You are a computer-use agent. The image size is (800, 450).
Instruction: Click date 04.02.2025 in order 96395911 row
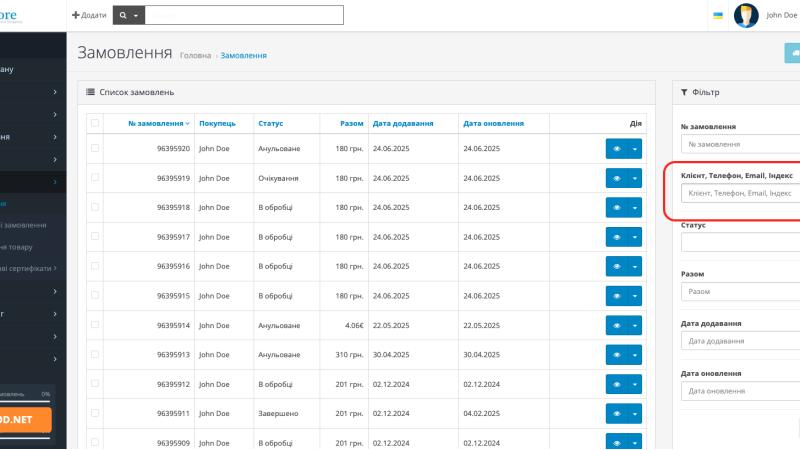482,414
